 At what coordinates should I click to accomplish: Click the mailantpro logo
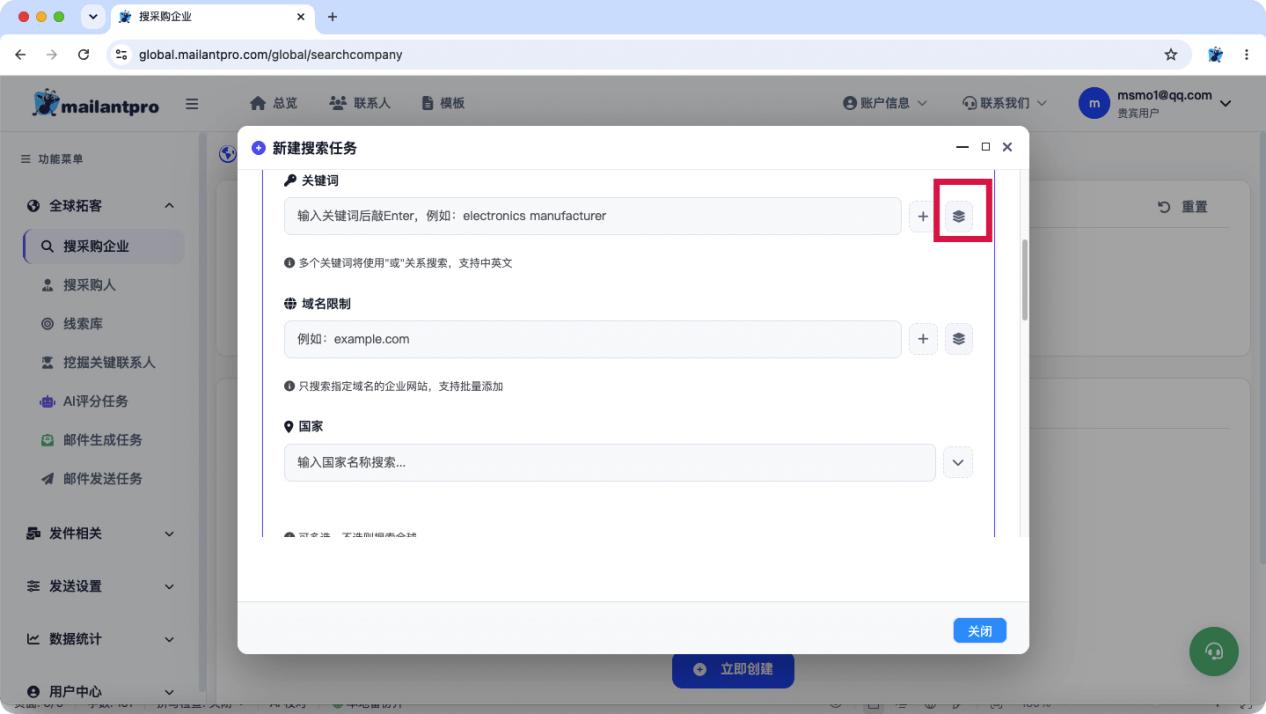[95, 103]
